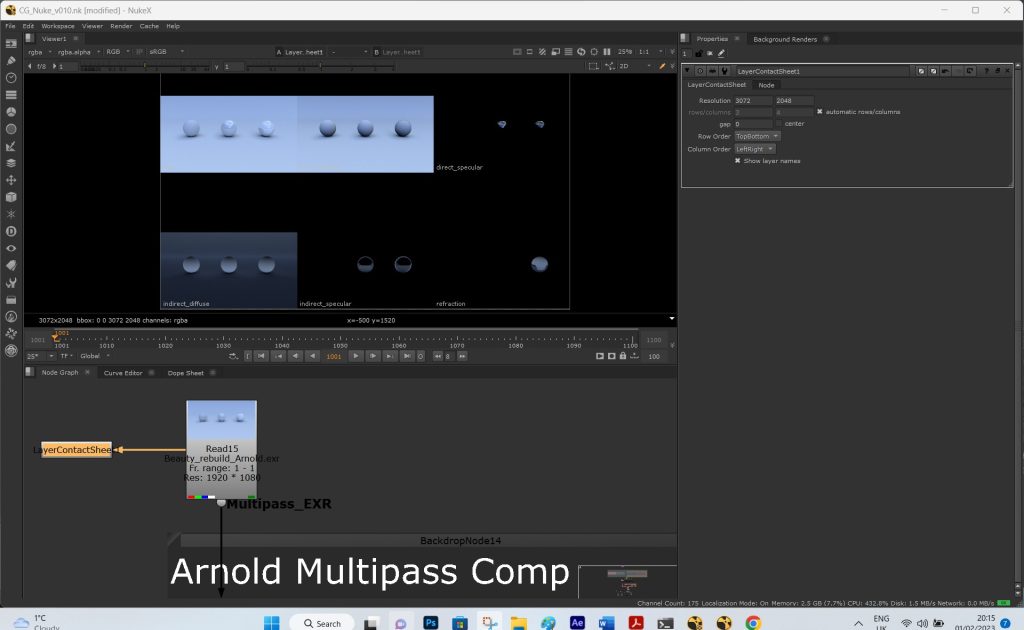
Task: Open the timeline Global range dropdown
Action: [x=95, y=356]
